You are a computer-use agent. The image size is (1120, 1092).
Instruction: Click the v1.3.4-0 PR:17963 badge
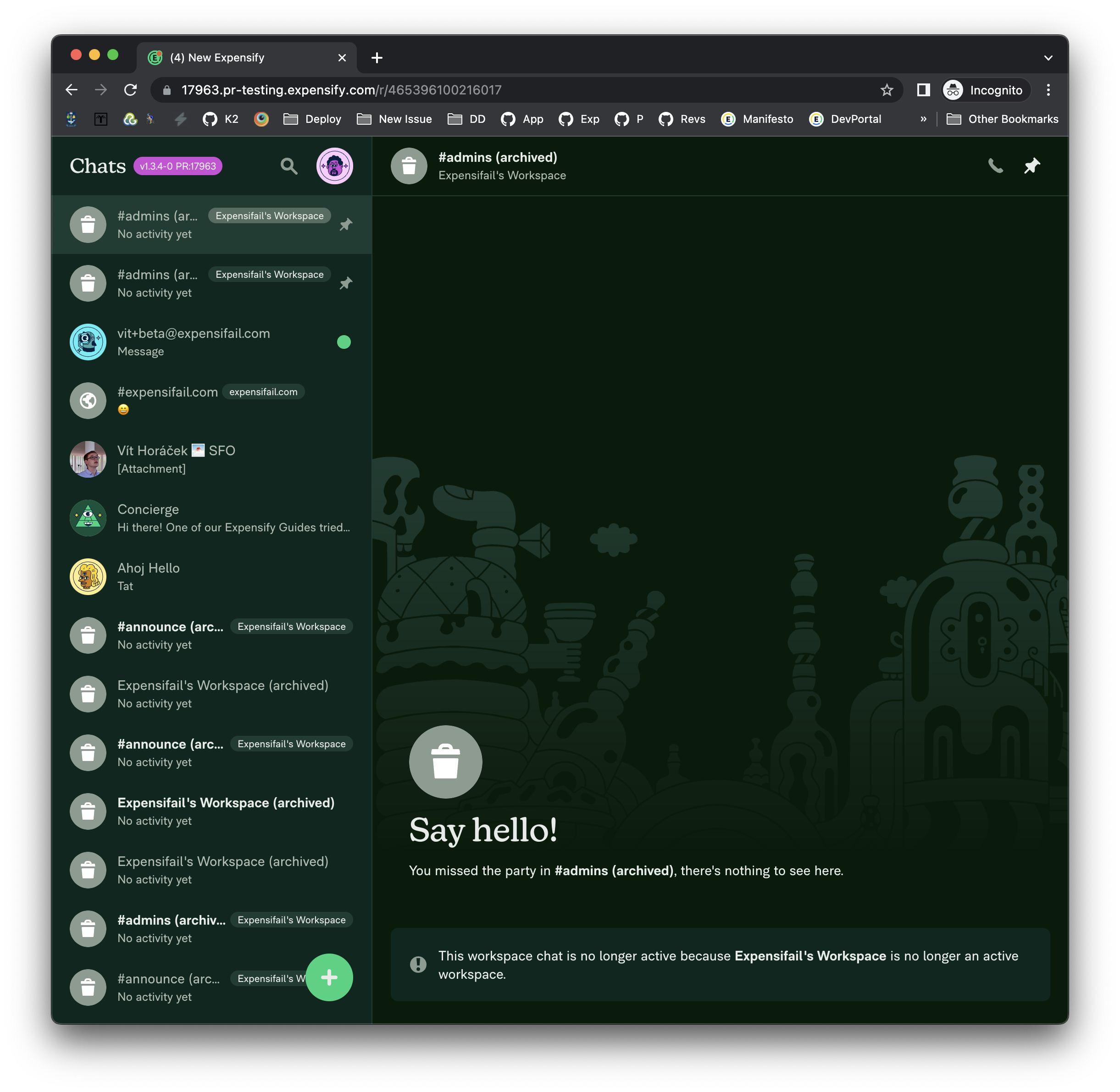pos(178,166)
